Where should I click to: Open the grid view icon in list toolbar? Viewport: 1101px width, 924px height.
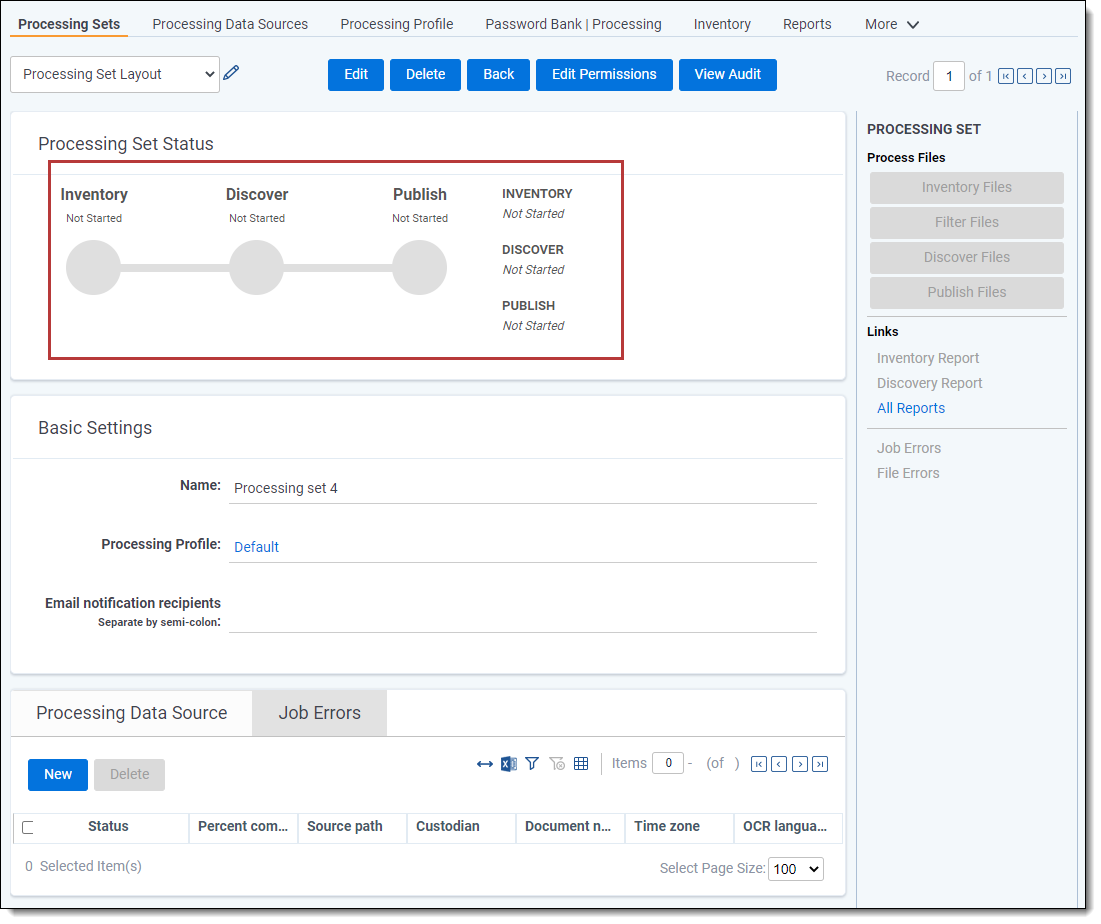click(581, 764)
